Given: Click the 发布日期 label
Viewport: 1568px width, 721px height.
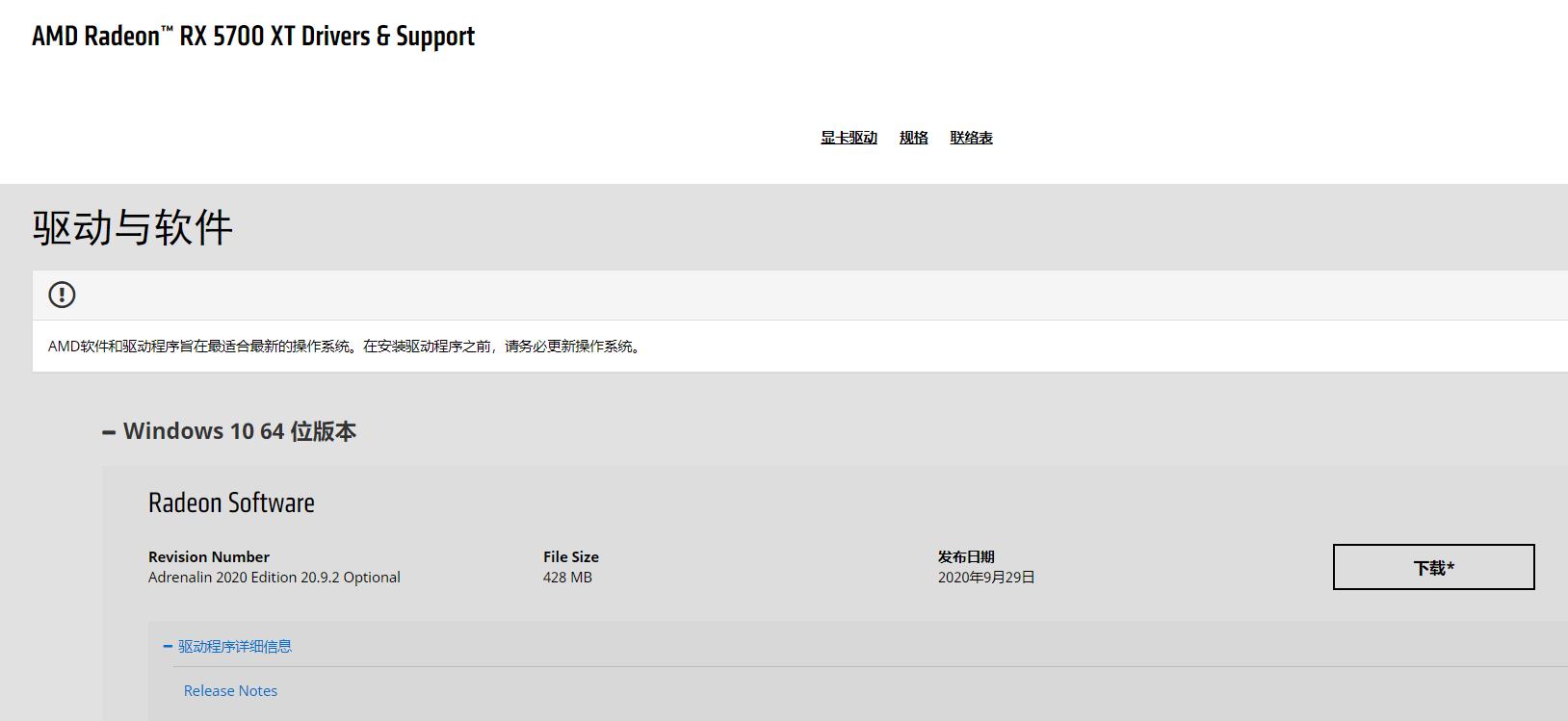Looking at the screenshot, I should [966, 556].
